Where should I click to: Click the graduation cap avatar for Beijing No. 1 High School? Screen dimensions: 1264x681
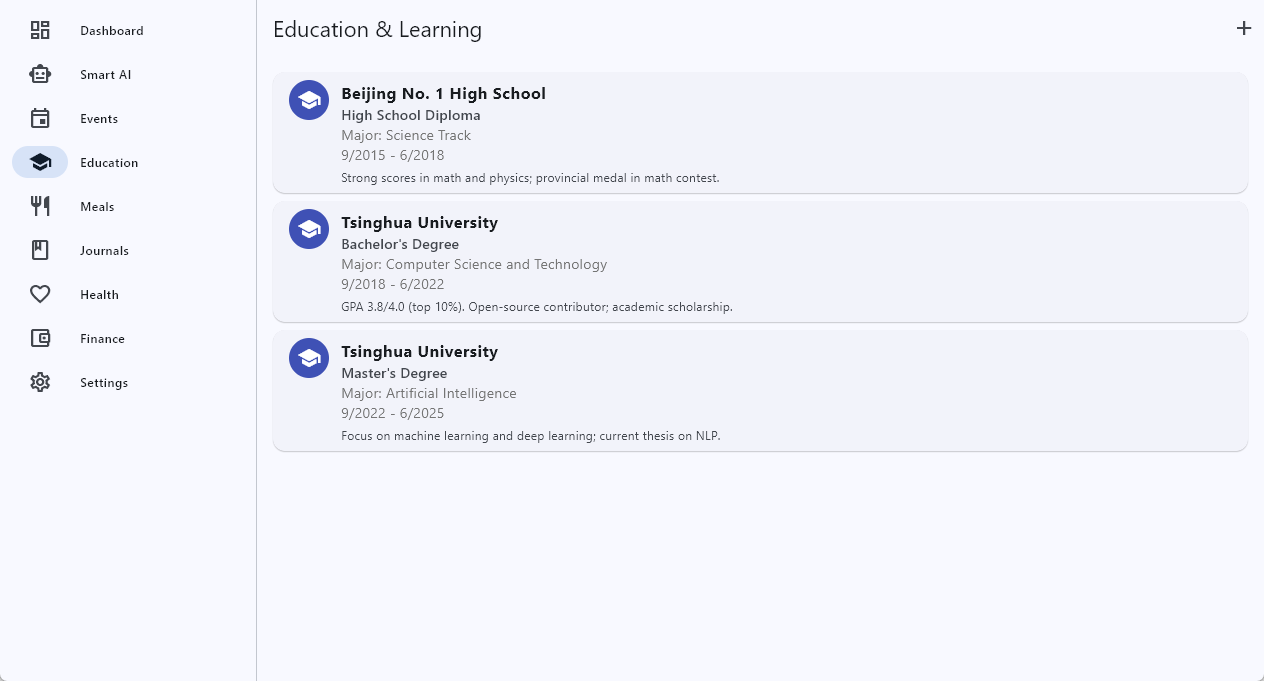tap(309, 100)
